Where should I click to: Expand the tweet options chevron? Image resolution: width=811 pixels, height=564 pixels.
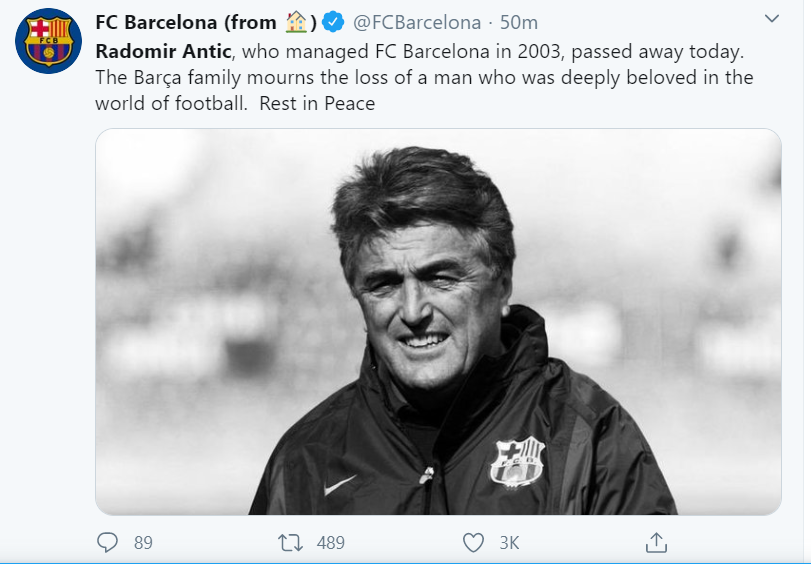(x=772, y=19)
